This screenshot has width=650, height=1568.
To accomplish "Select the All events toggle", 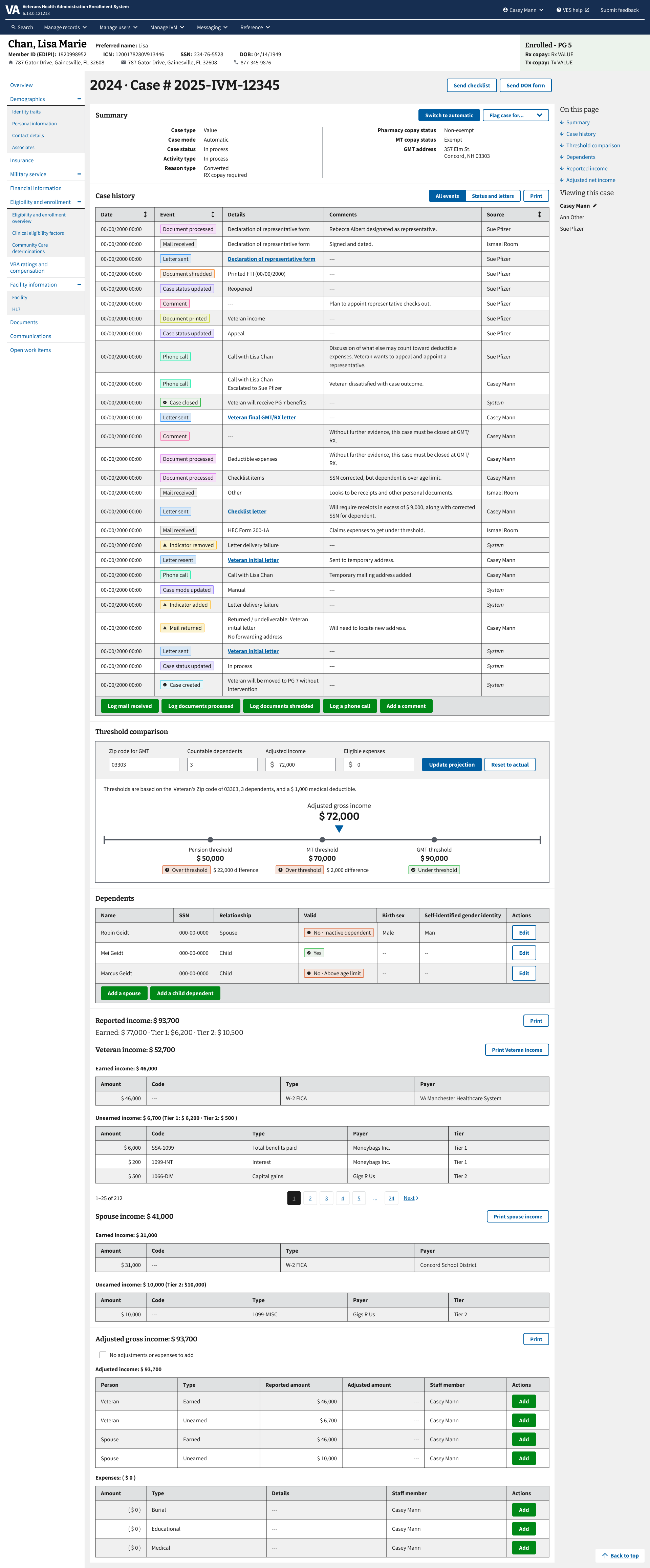I will pyautogui.click(x=447, y=196).
